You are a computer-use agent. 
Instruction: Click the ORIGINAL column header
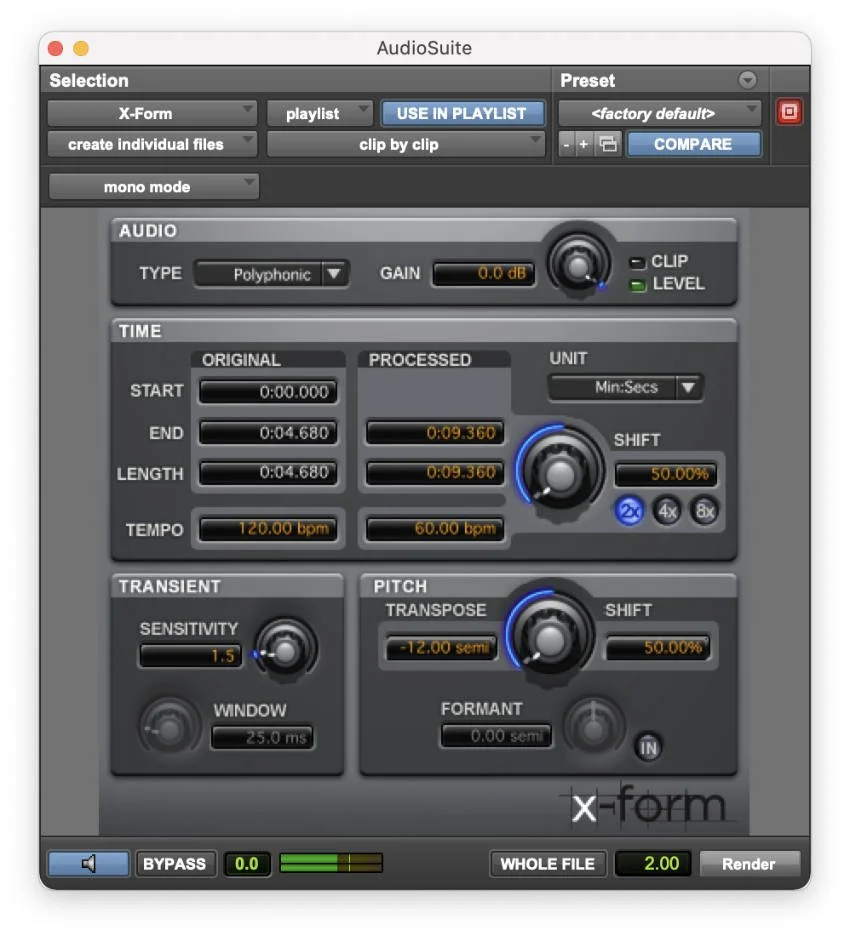[x=241, y=360]
